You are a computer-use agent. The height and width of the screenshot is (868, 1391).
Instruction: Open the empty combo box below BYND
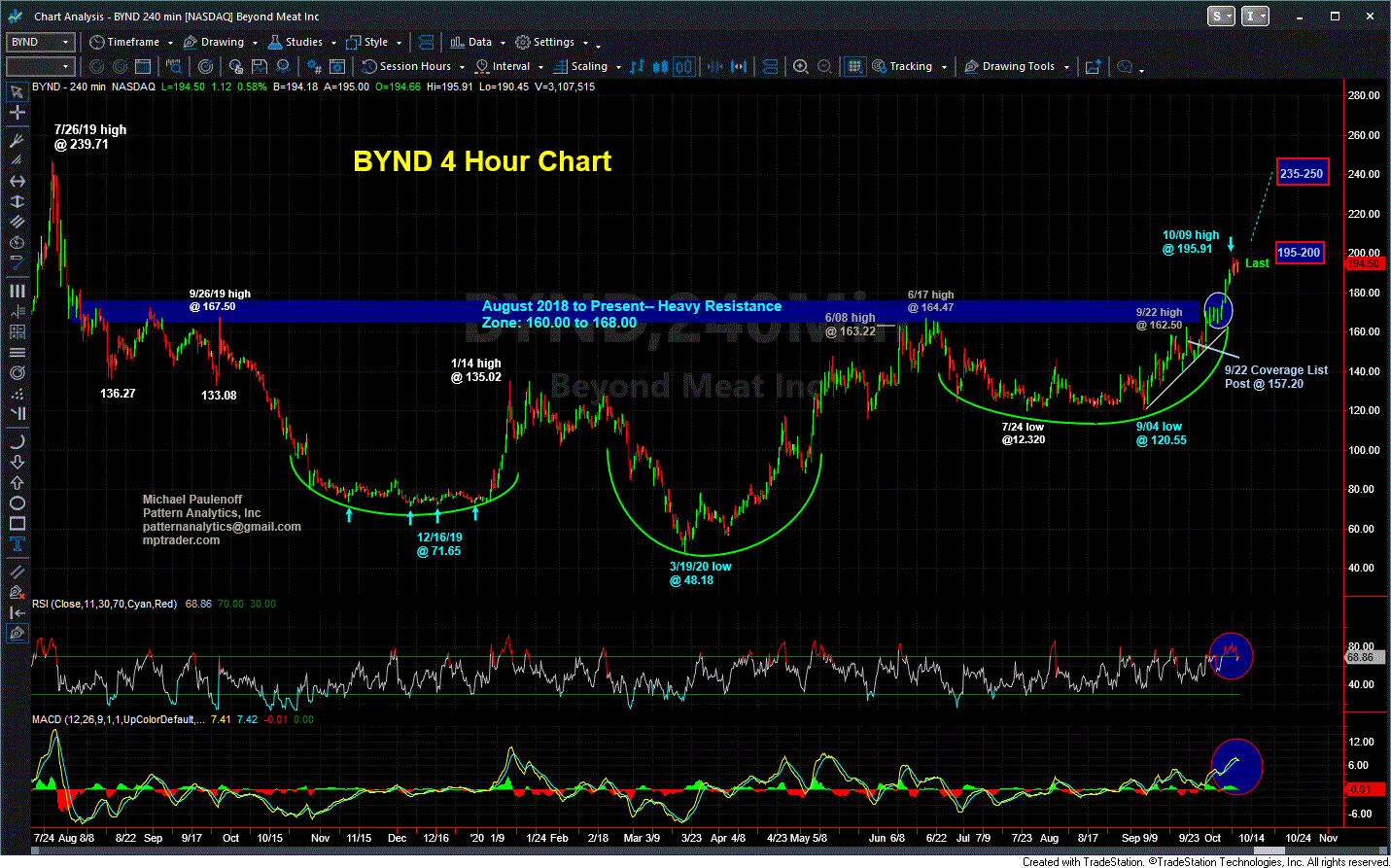pyautogui.click(x=40, y=66)
